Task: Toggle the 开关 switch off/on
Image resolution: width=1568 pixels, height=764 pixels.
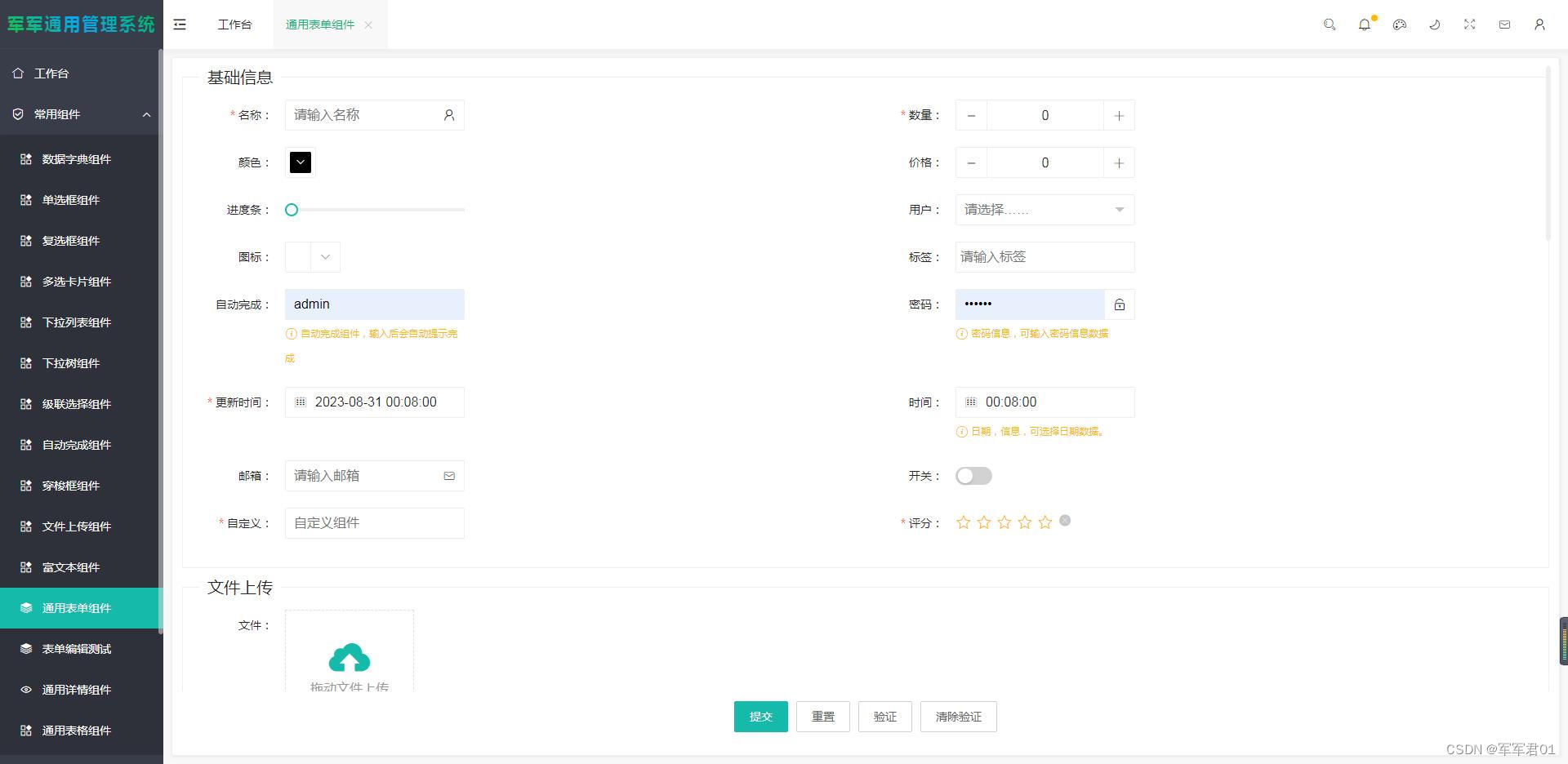Action: coord(973,476)
